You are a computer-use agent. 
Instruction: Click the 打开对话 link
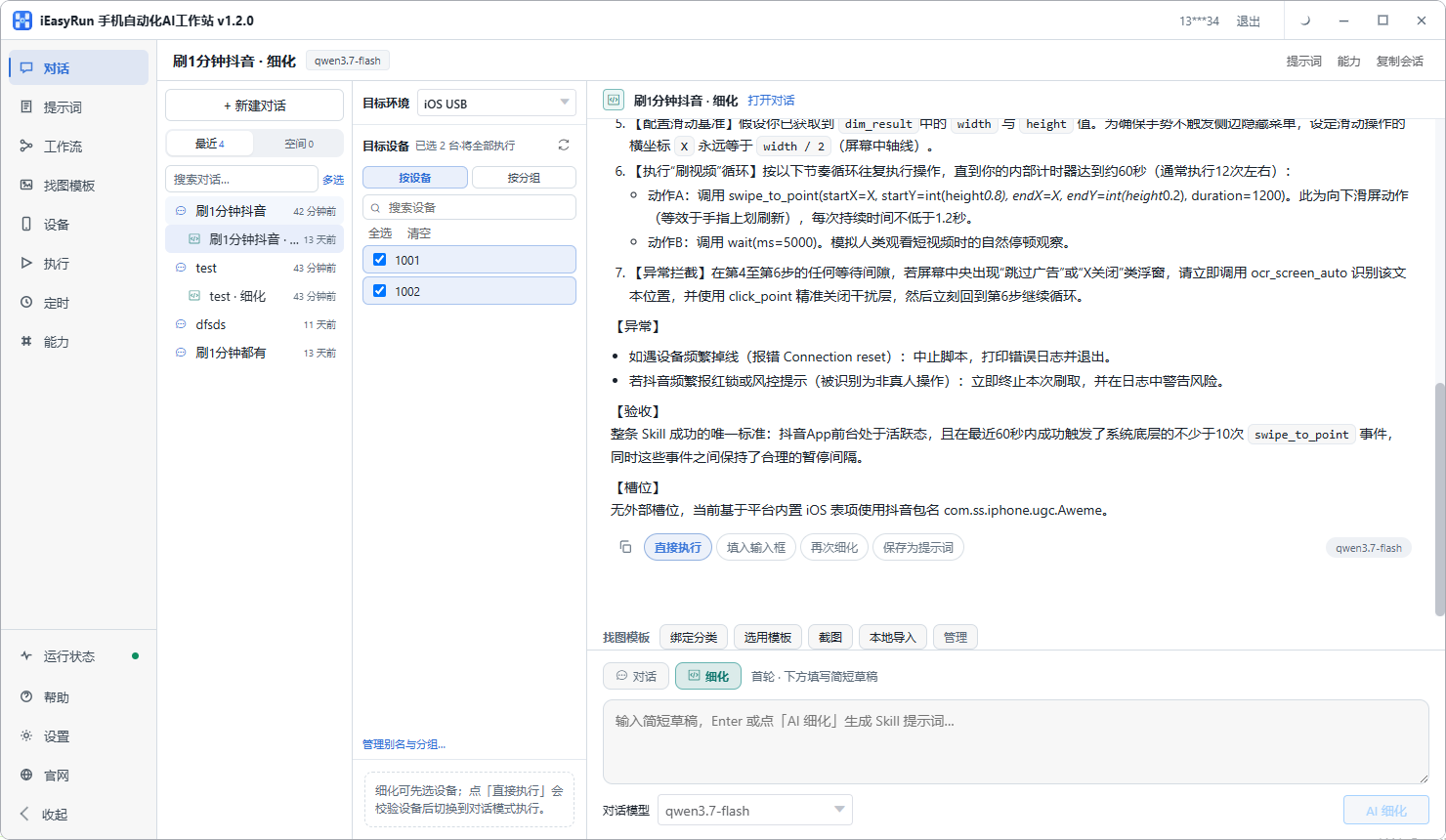click(x=771, y=101)
